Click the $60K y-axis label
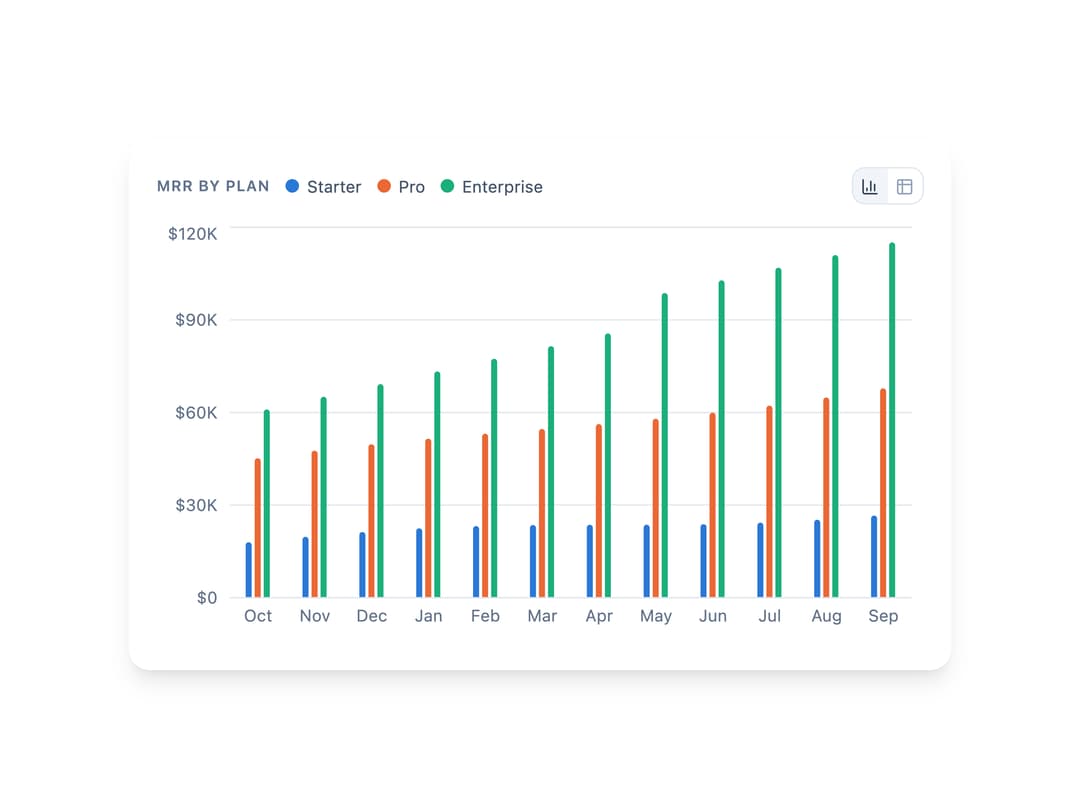This screenshot has height=810, width=1080. tap(196, 413)
